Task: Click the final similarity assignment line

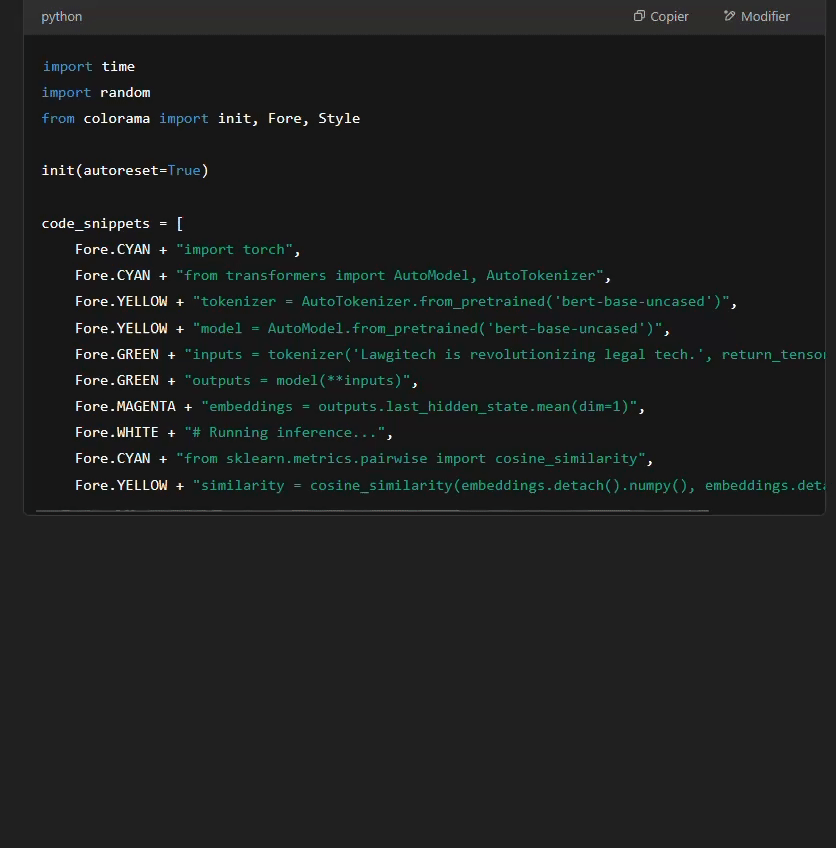Action: pos(450,485)
